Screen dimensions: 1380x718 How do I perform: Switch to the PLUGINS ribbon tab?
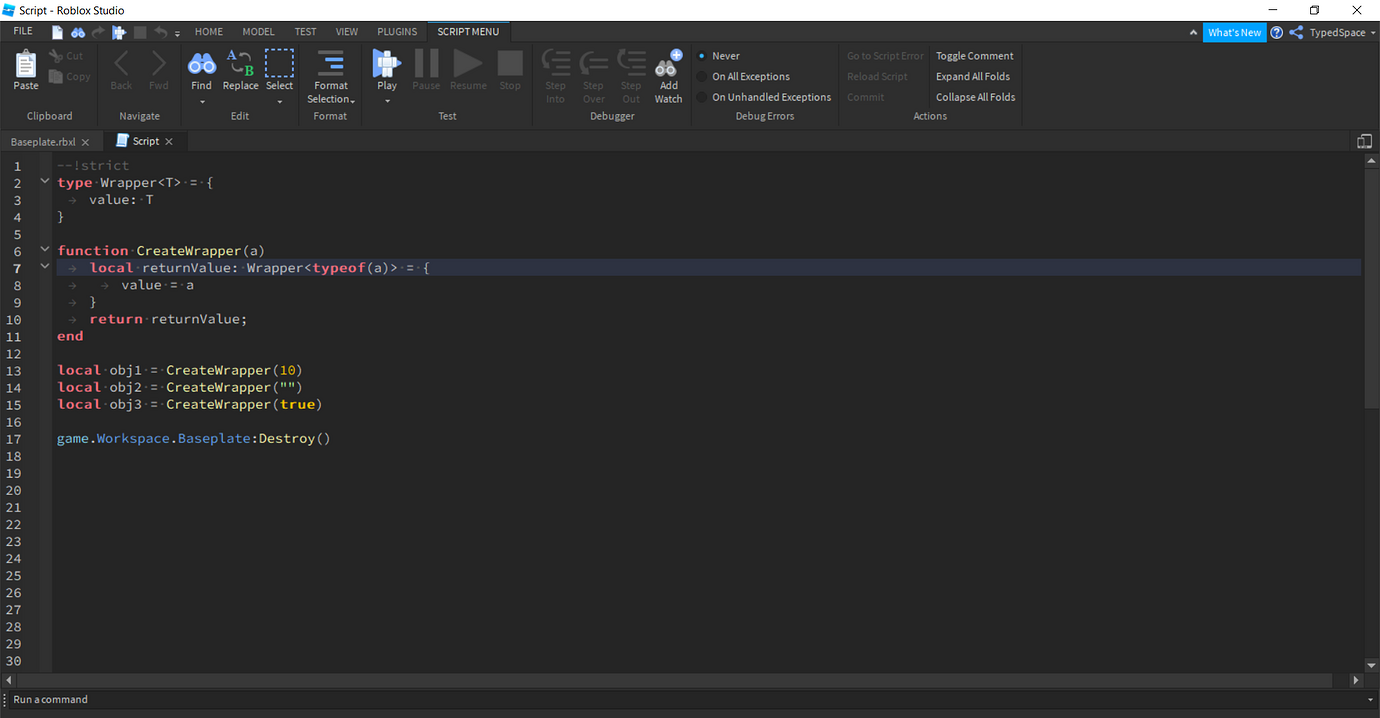(396, 31)
